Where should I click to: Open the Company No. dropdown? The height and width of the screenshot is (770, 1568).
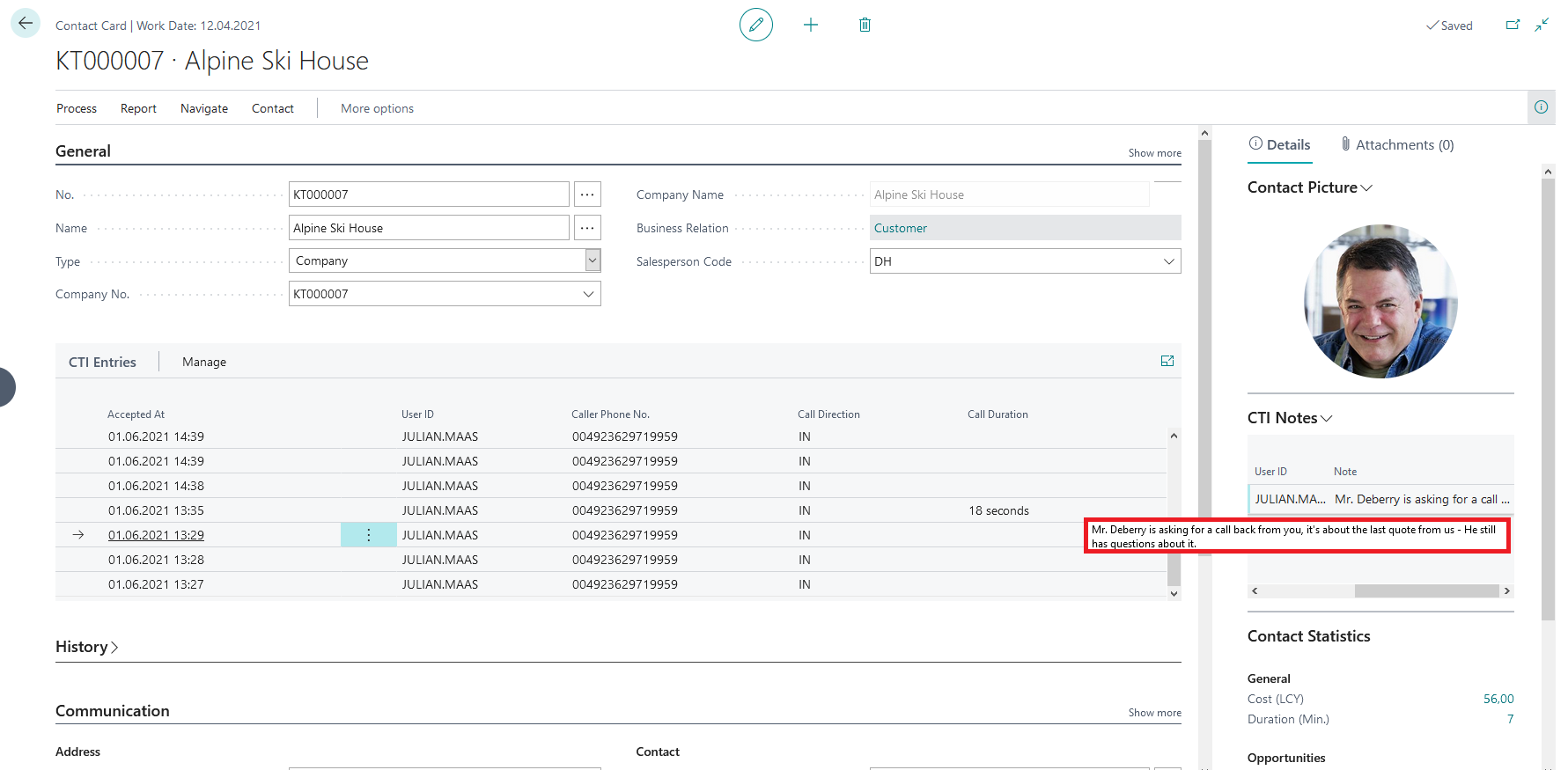point(588,294)
